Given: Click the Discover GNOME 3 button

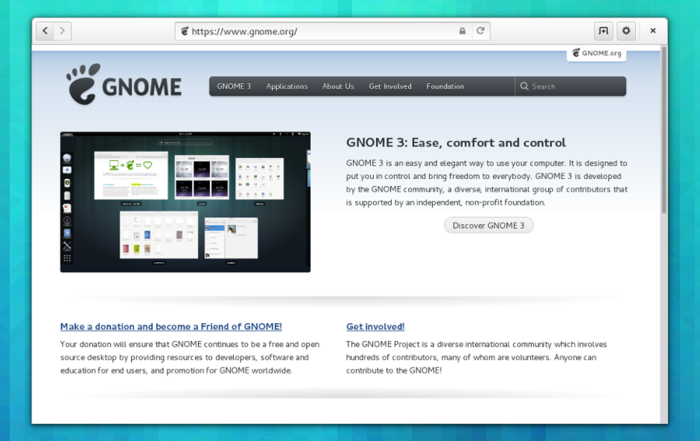Looking at the screenshot, I should (x=488, y=225).
